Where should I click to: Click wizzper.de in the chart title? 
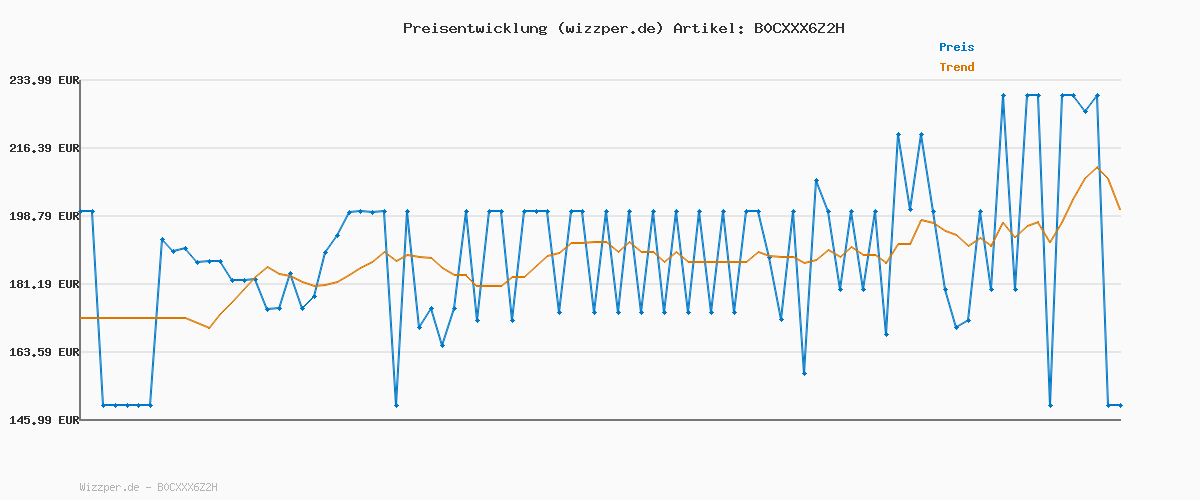click(x=609, y=28)
